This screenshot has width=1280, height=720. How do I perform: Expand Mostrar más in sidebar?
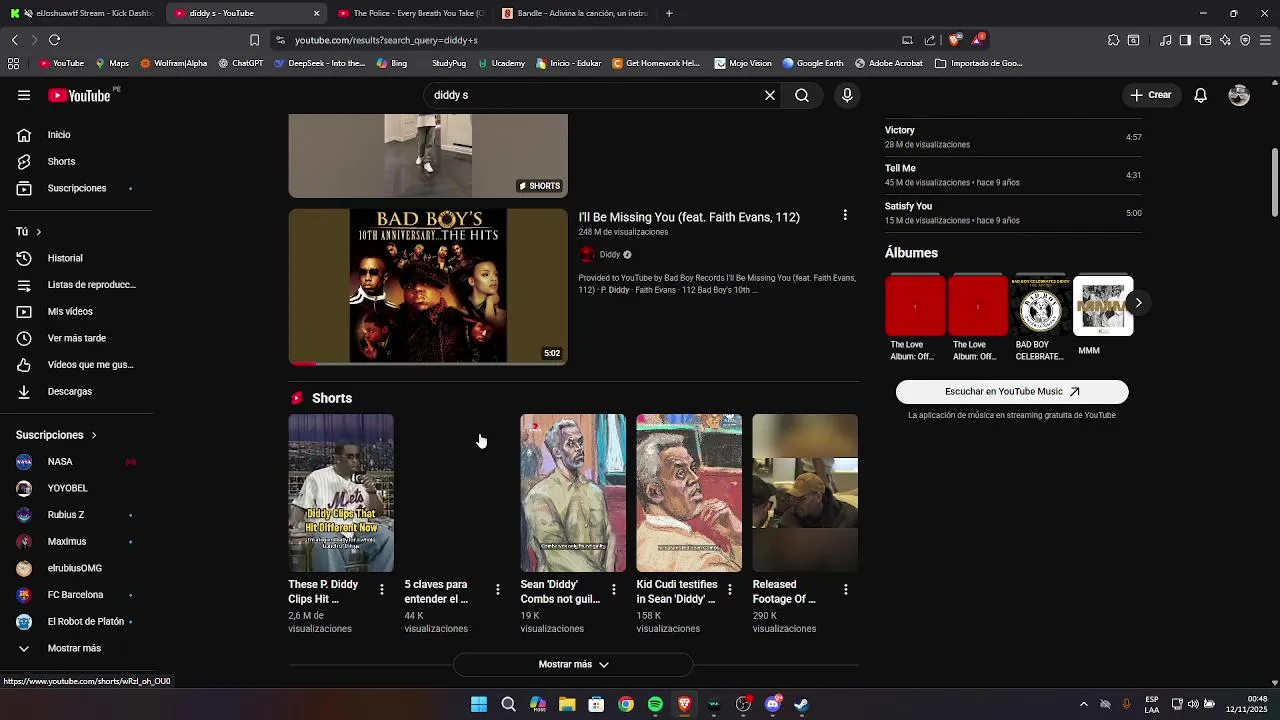76,648
